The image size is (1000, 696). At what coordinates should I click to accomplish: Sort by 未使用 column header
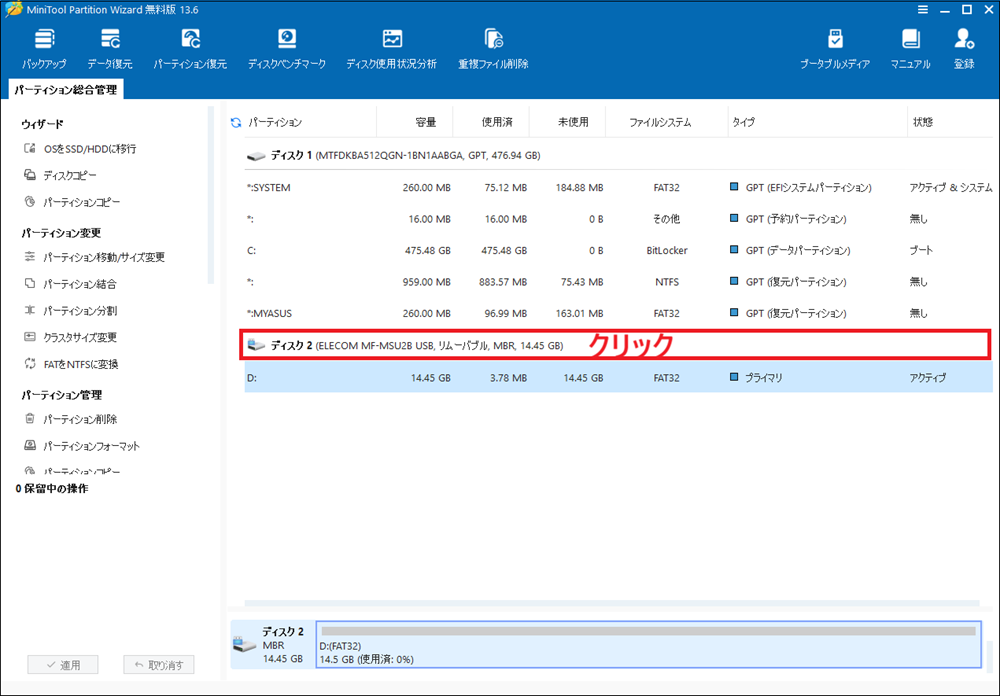coord(567,122)
